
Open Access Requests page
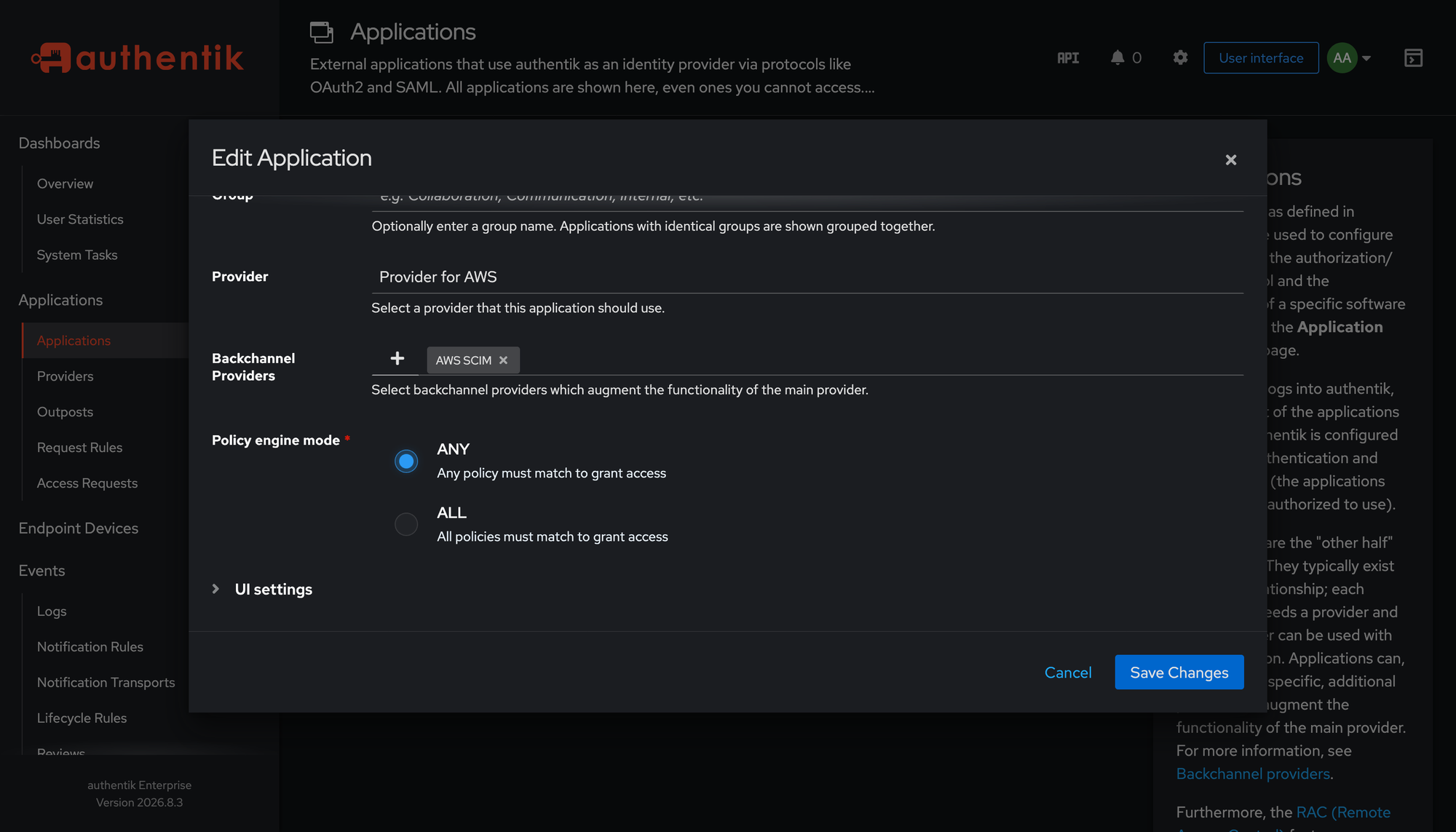(x=87, y=483)
